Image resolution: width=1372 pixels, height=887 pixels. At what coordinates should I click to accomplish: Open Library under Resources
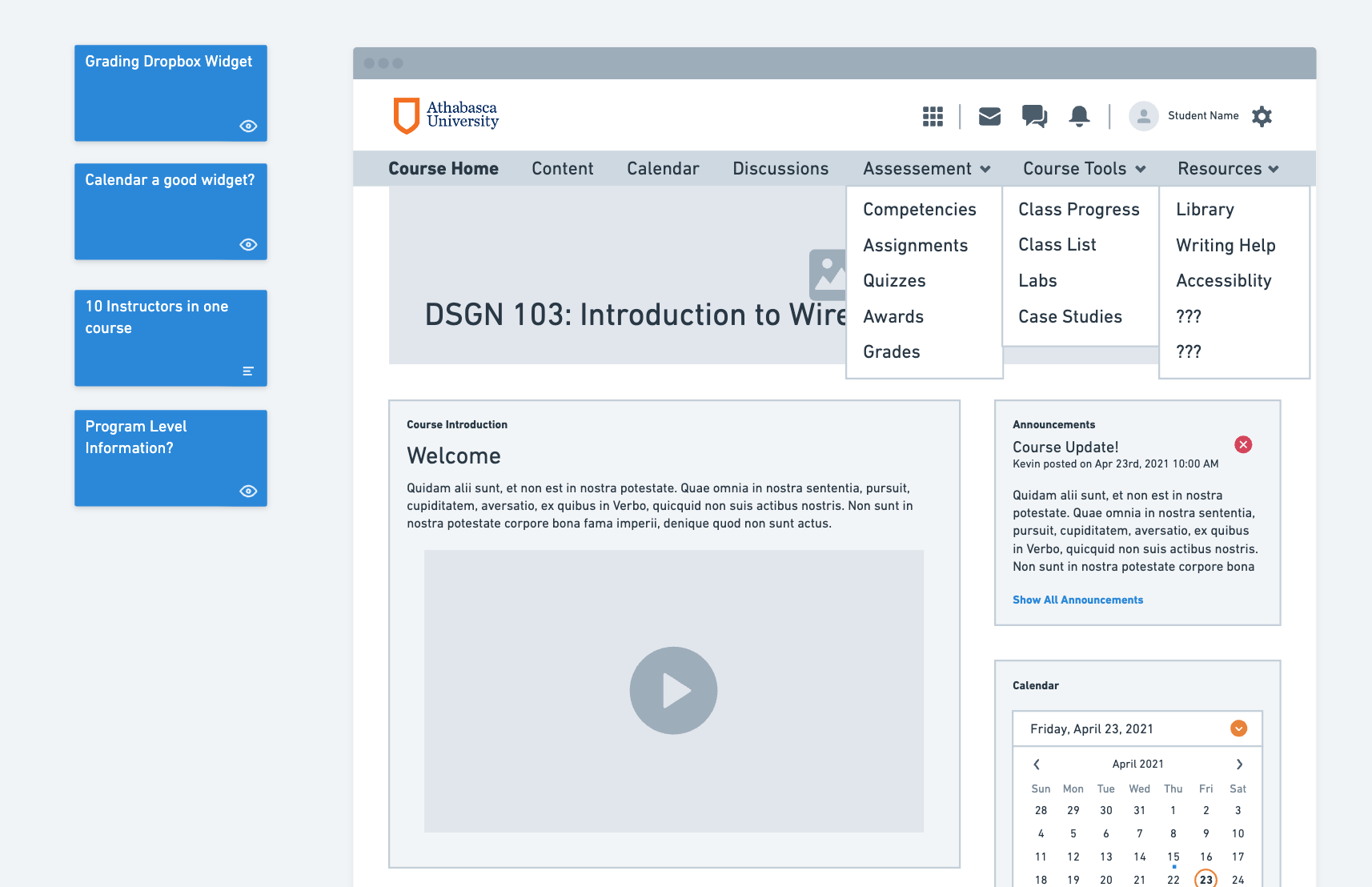(x=1205, y=210)
